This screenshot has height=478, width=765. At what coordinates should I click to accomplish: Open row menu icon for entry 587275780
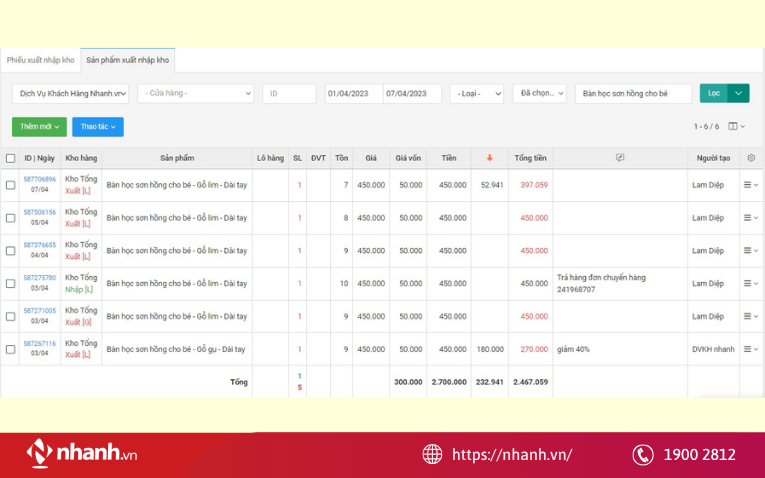pyautogui.click(x=750, y=283)
